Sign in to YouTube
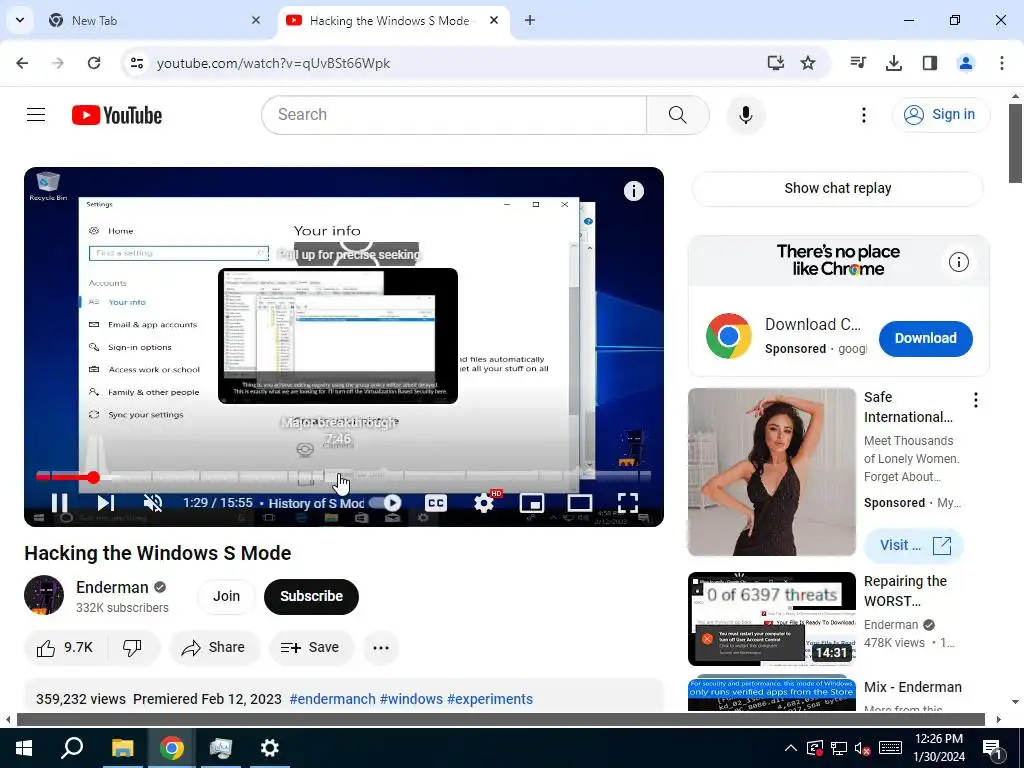Screen dimensions: 1024x768 [940, 115]
